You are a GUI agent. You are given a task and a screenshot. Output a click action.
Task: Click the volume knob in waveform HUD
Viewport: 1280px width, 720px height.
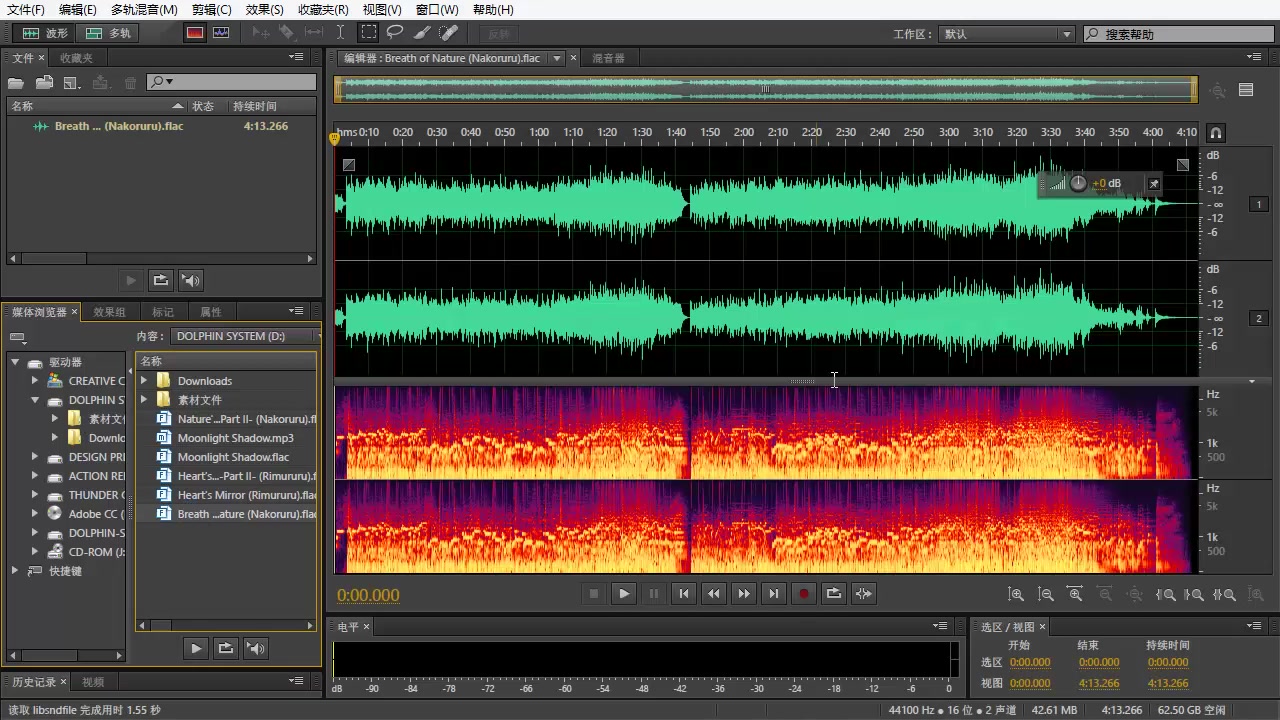[x=1078, y=183]
